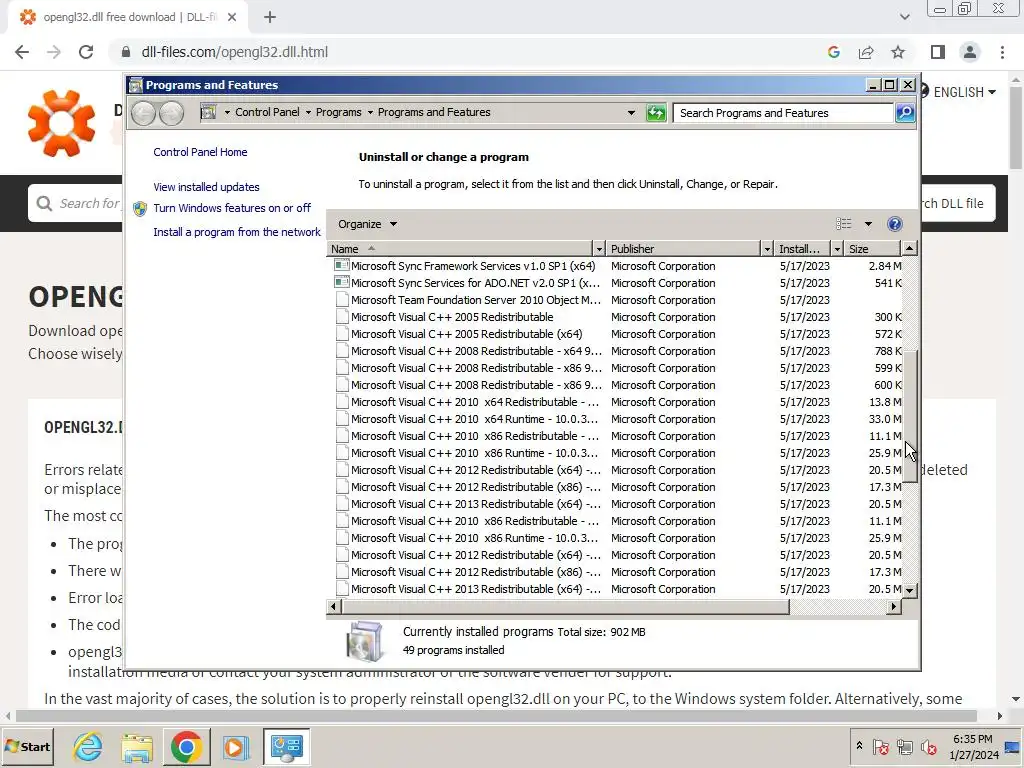Click the program list horizontal scrollbar thumb
The height and width of the screenshot is (768, 1024).
(x=566, y=607)
